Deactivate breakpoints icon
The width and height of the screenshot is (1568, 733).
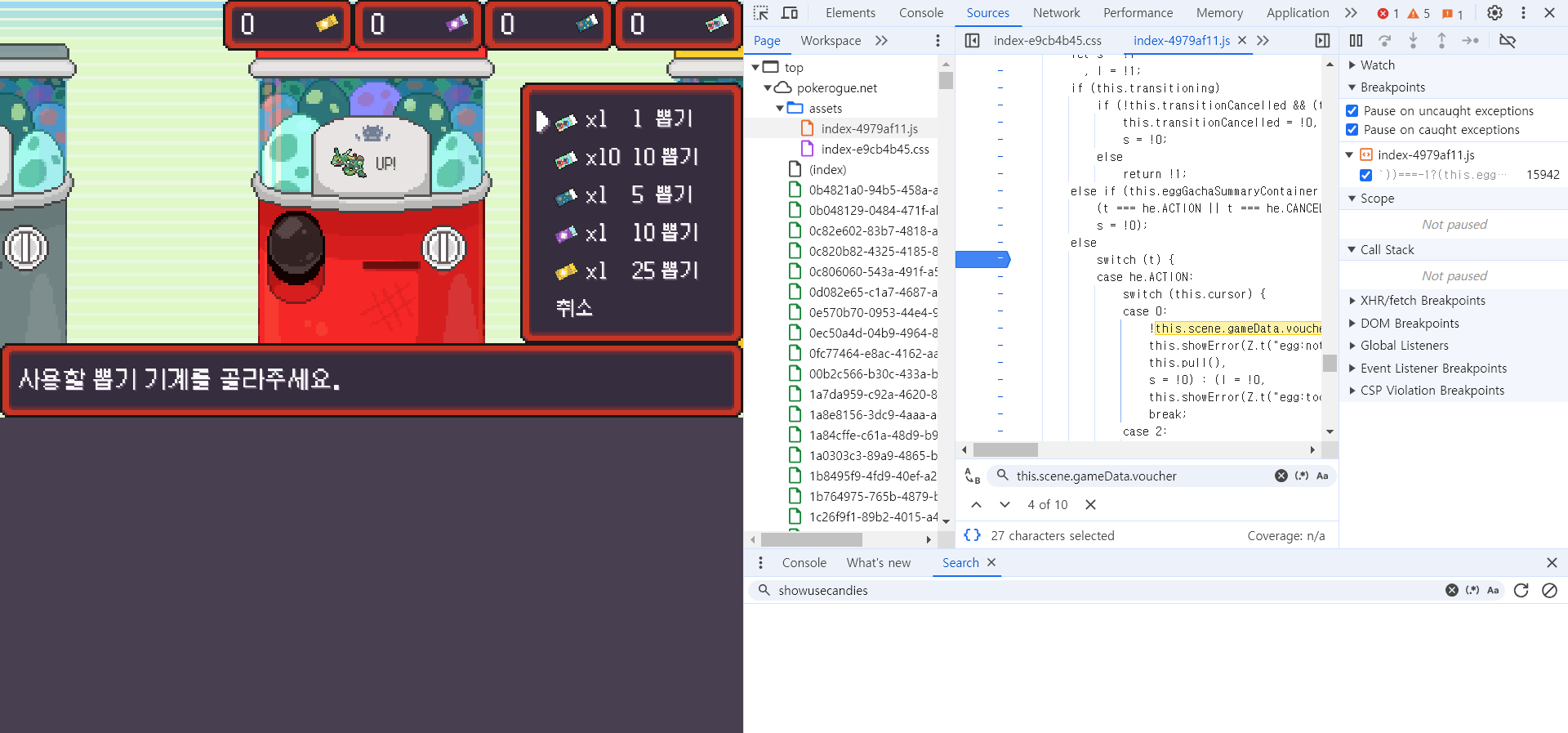click(1508, 41)
